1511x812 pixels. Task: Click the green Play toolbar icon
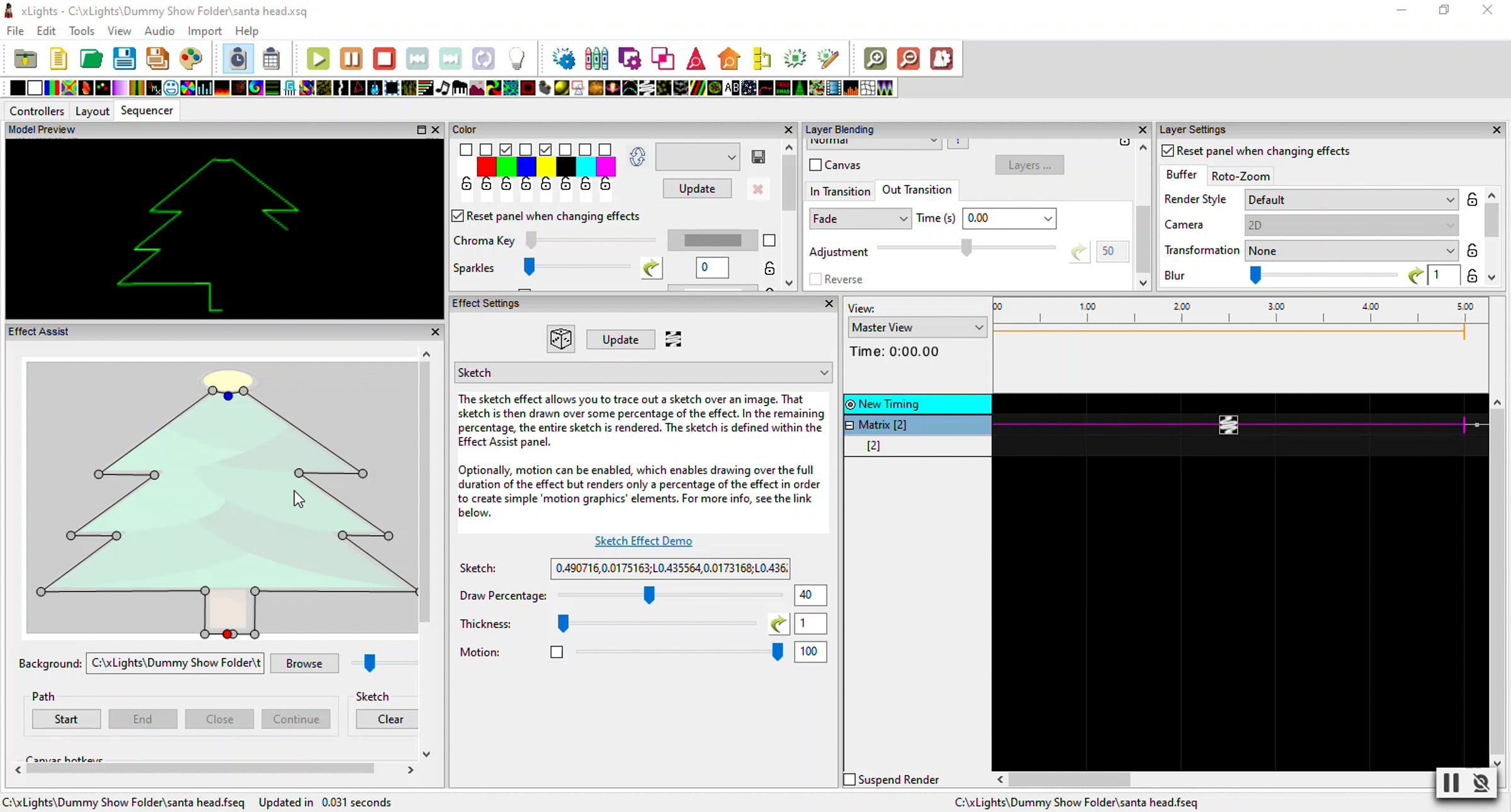pyautogui.click(x=318, y=59)
